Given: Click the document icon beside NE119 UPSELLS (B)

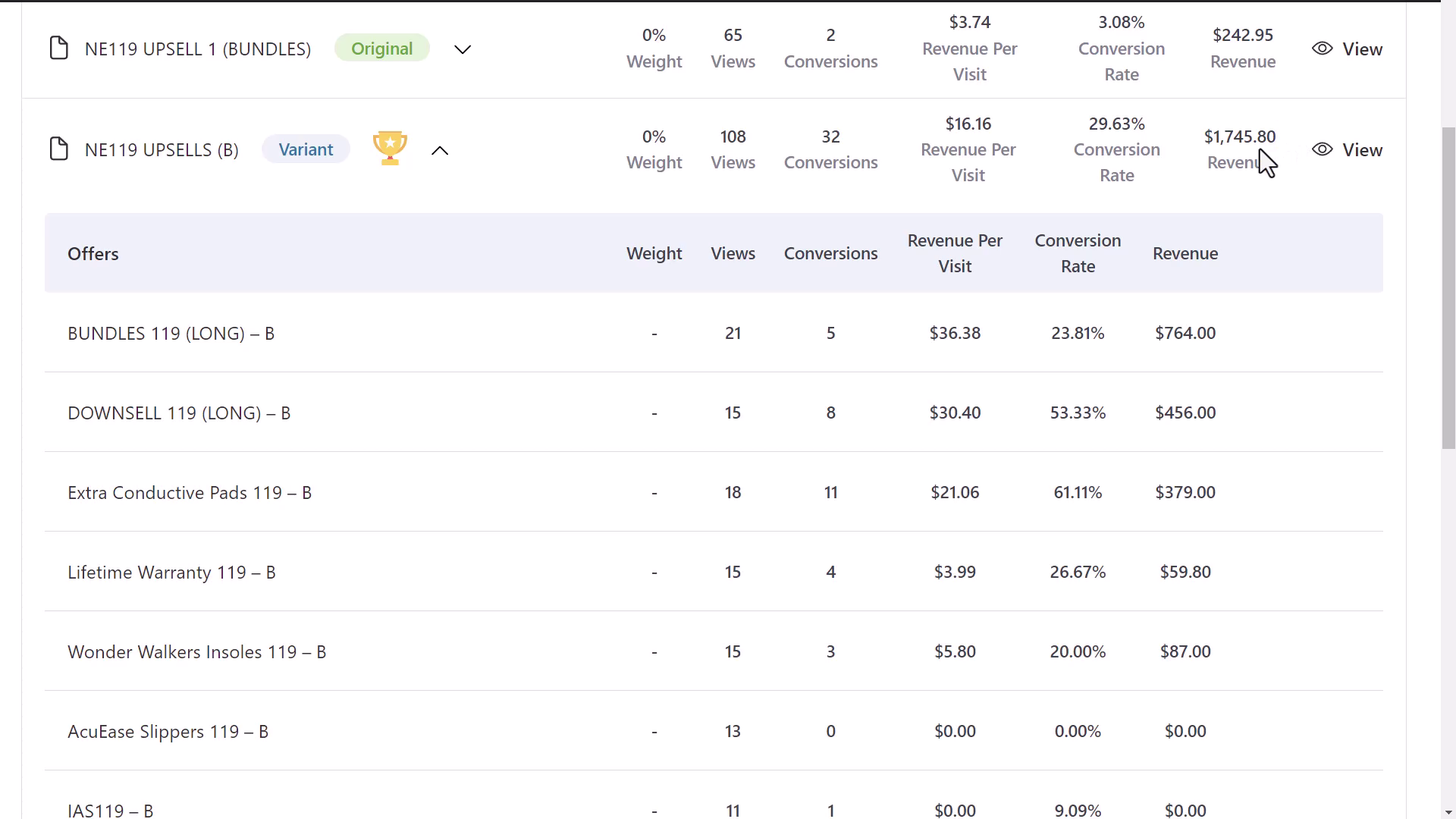Looking at the screenshot, I should click(59, 149).
